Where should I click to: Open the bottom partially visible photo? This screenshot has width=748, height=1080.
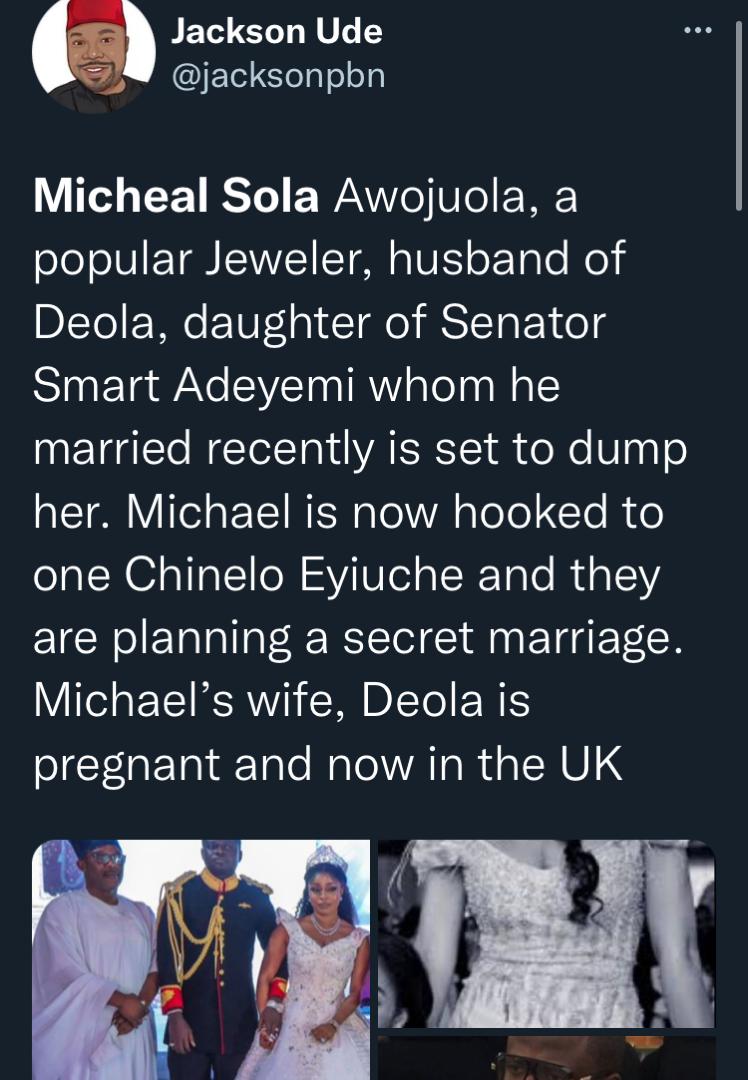(x=545, y=1060)
